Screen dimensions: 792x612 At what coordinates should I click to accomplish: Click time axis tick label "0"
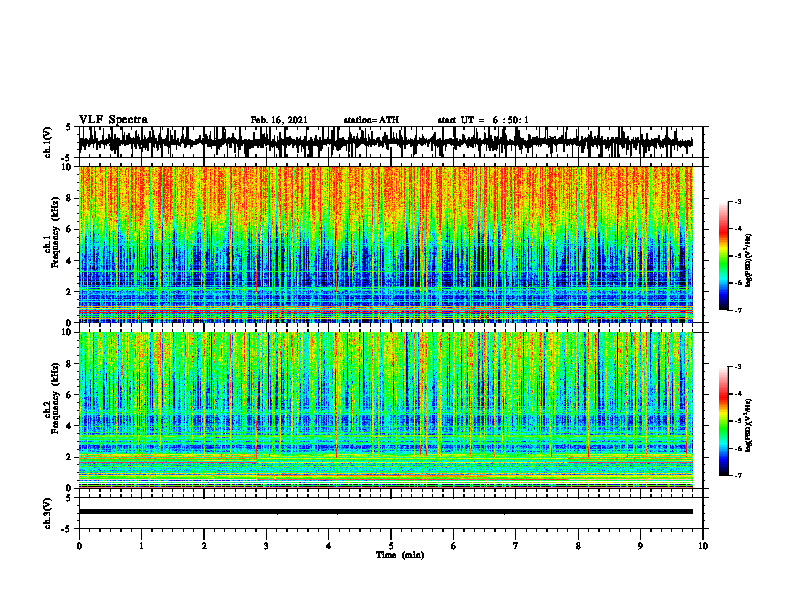(x=79, y=546)
